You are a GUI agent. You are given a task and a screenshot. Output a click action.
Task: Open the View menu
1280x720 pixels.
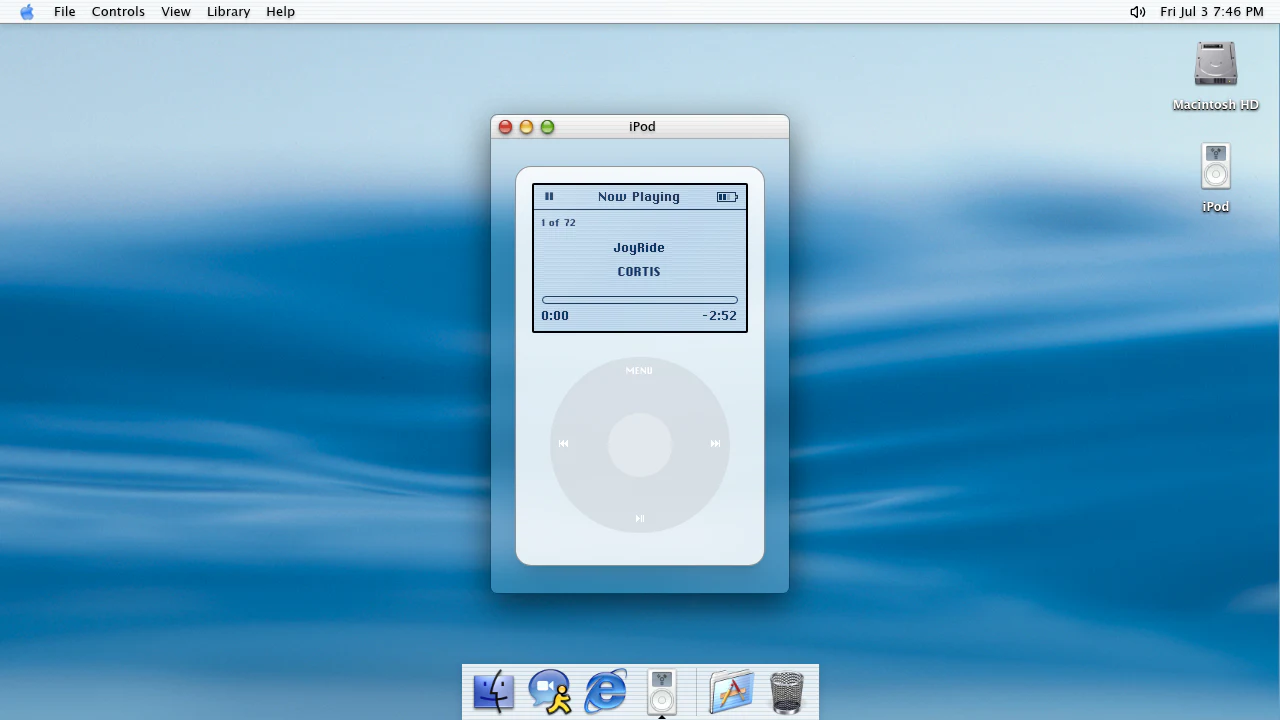coord(176,12)
